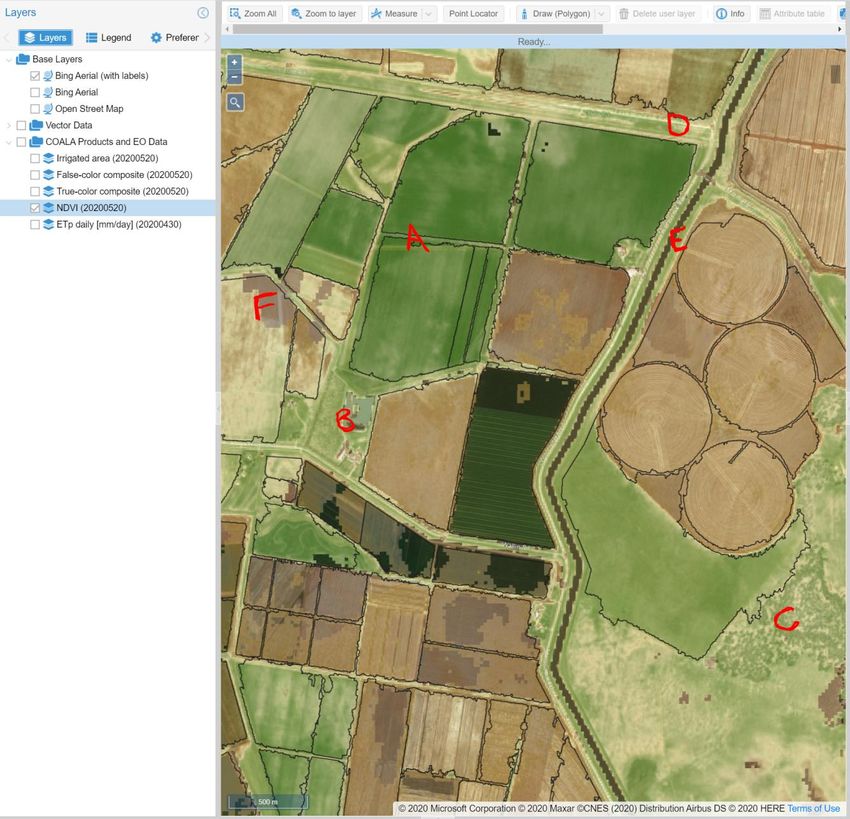Turn on True-color composite (20200520) layer
Viewport: 850px width, 819px height.
point(35,191)
